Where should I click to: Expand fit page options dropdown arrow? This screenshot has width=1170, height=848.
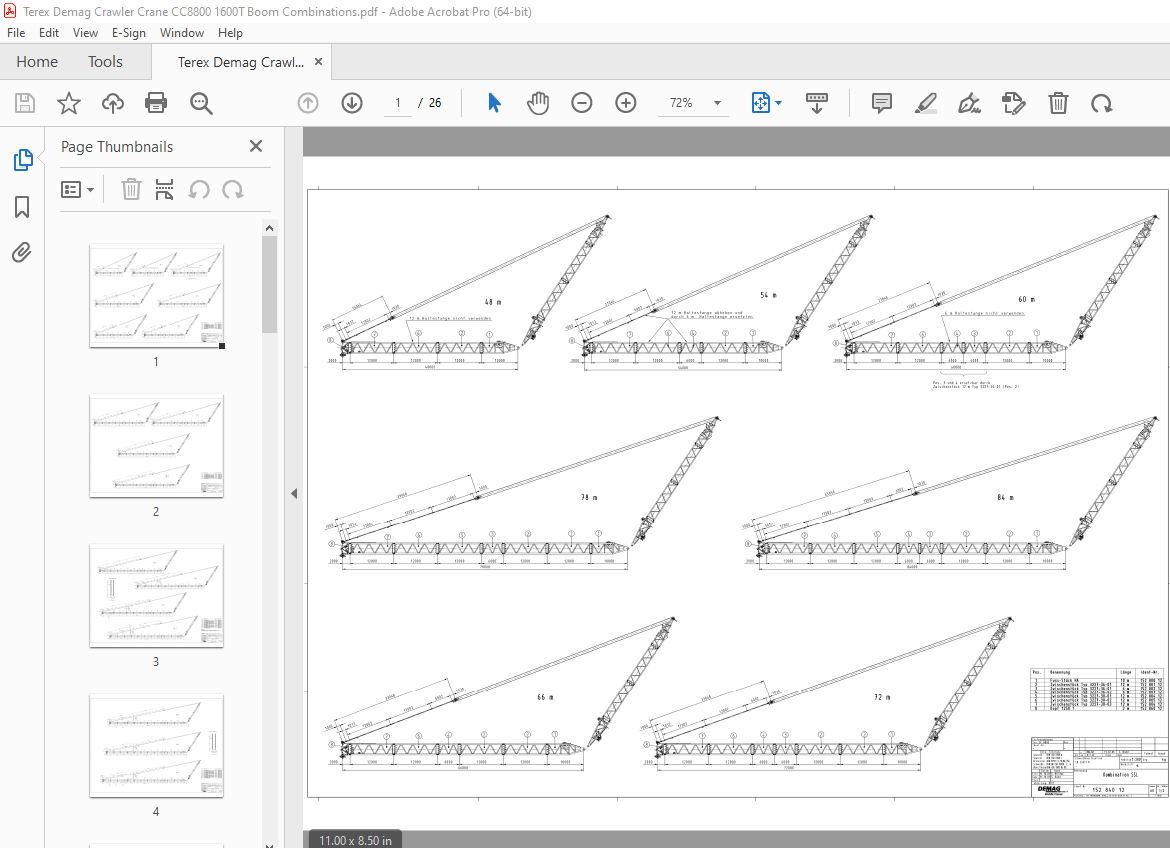(778, 103)
